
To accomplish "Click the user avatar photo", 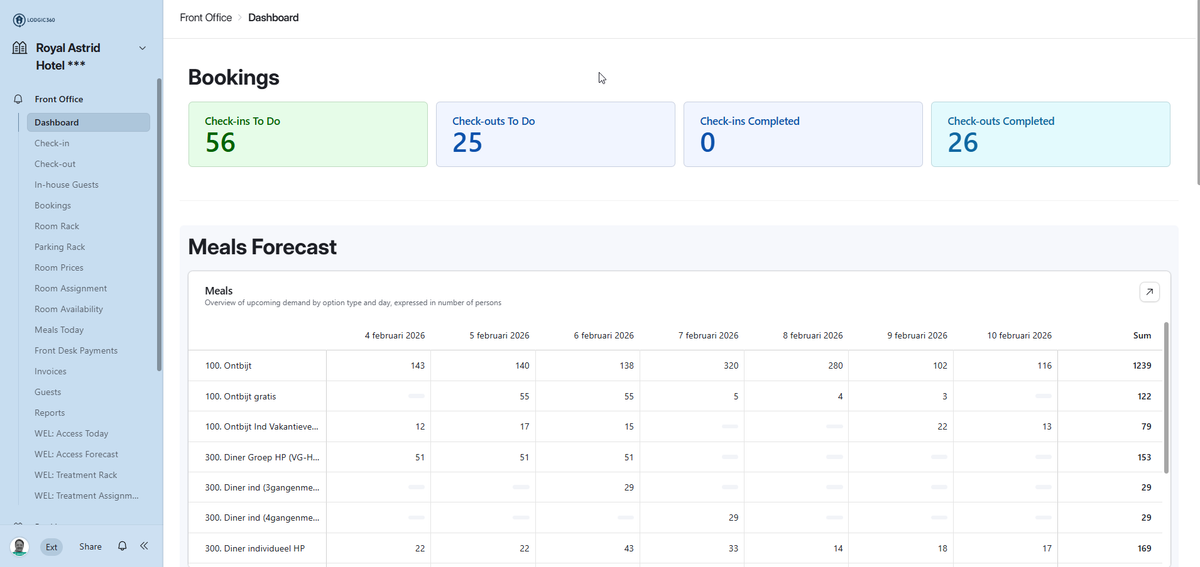I will (19, 547).
